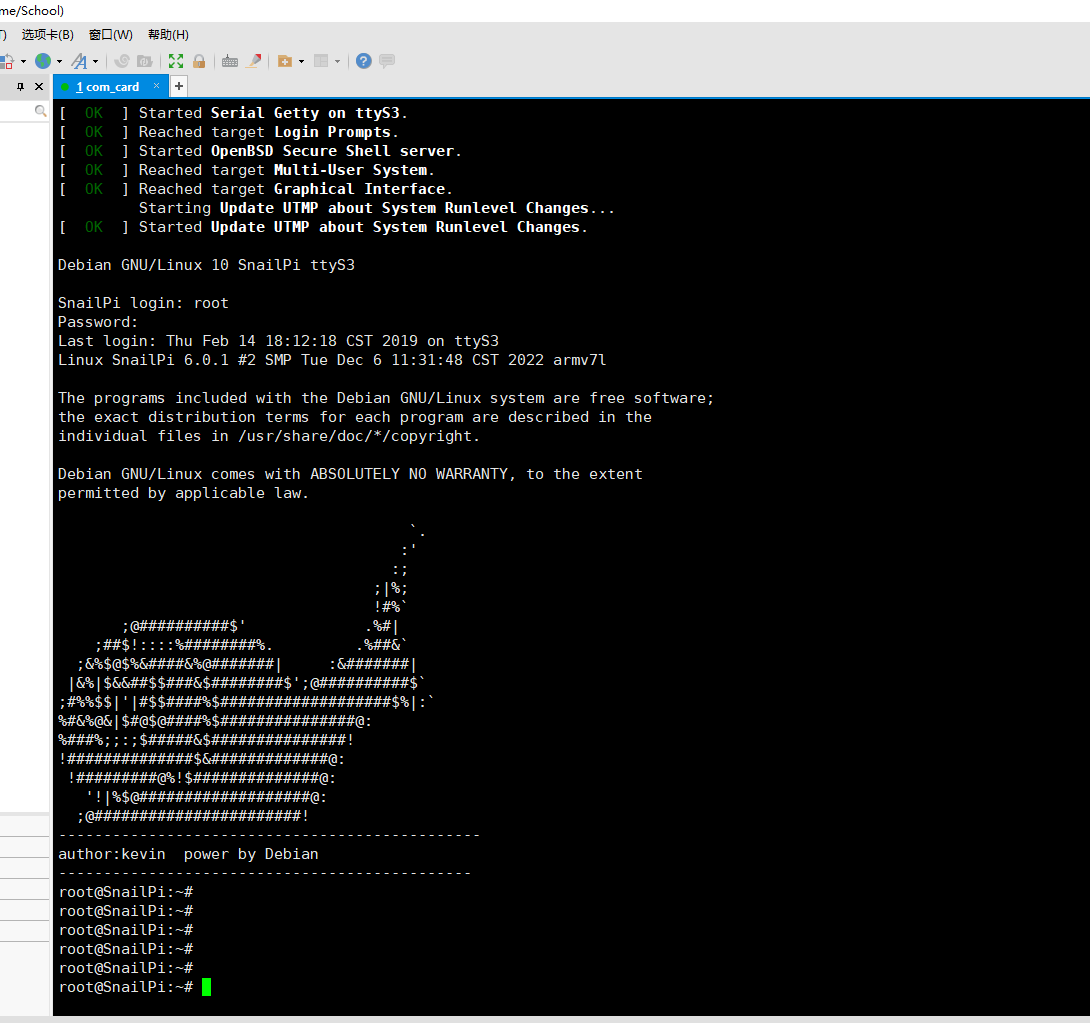The width and height of the screenshot is (1090, 1023).
Task: Click the green cursor block in the terminal
Action: (x=207, y=987)
